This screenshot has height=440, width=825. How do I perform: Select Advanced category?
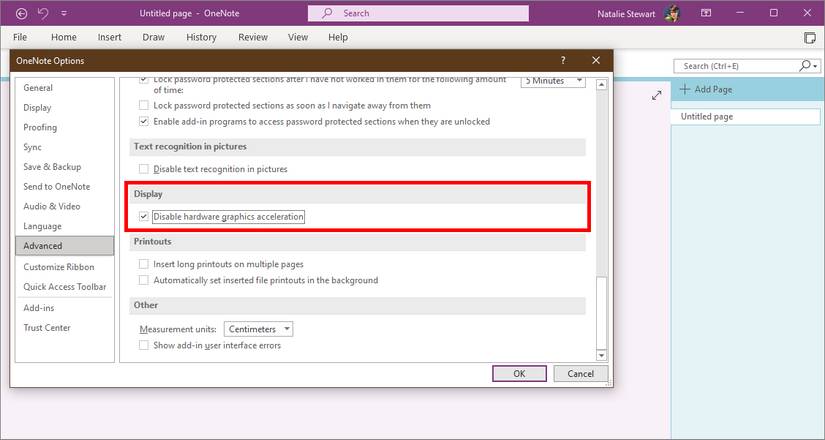tap(64, 246)
